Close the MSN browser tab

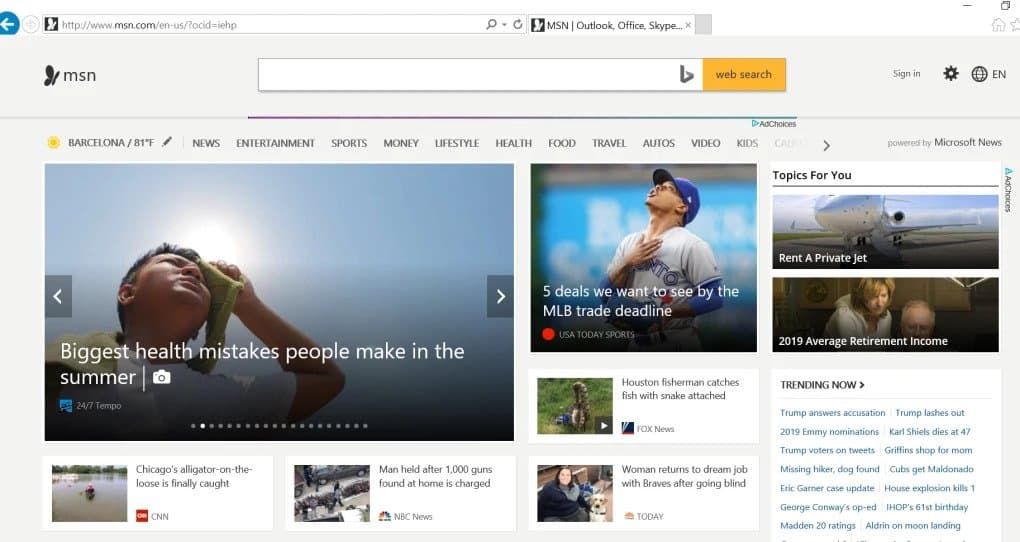(x=688, y=25)
